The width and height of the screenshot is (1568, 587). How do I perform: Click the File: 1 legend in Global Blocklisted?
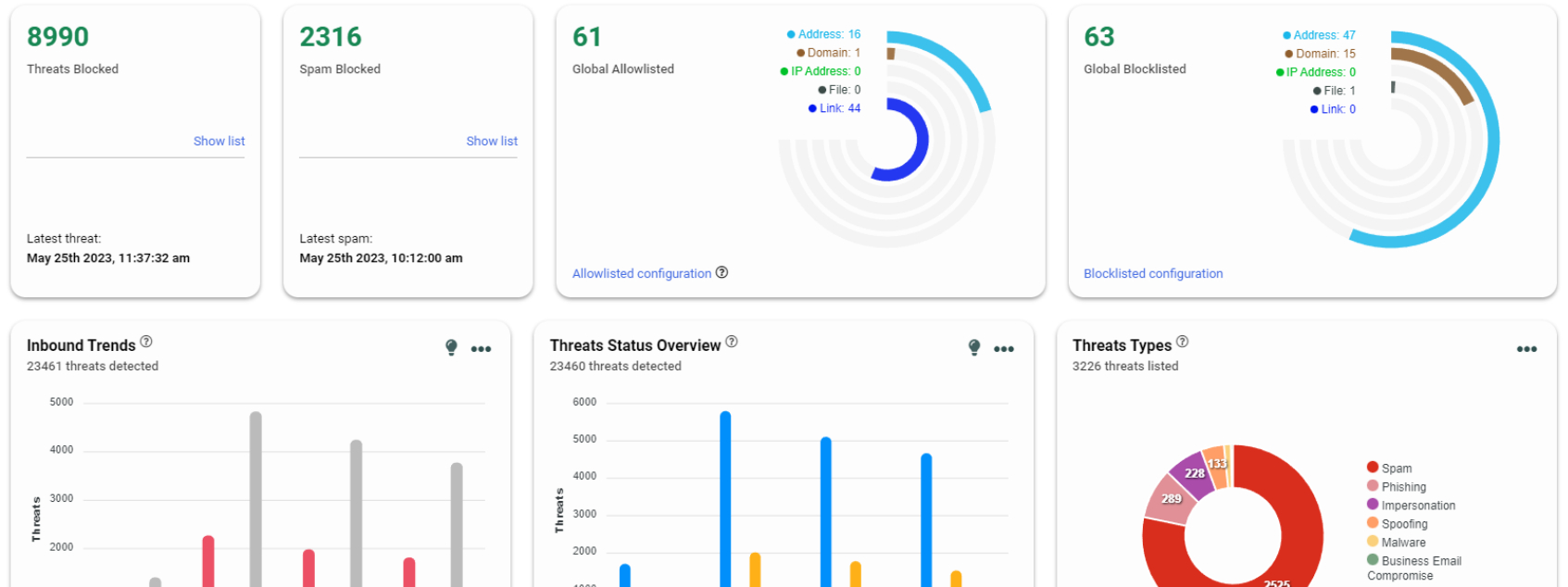(x=1334, y=91)
